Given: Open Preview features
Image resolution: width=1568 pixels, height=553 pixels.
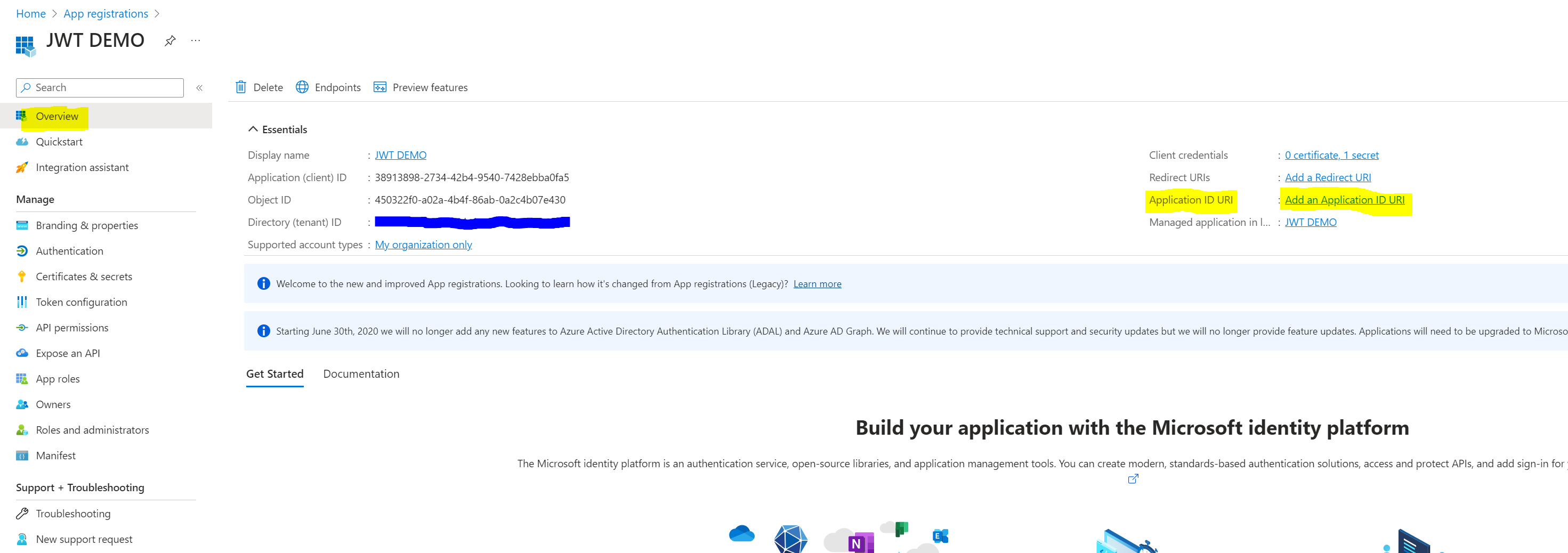Looking at the screenshot, I should click(420, 87).
